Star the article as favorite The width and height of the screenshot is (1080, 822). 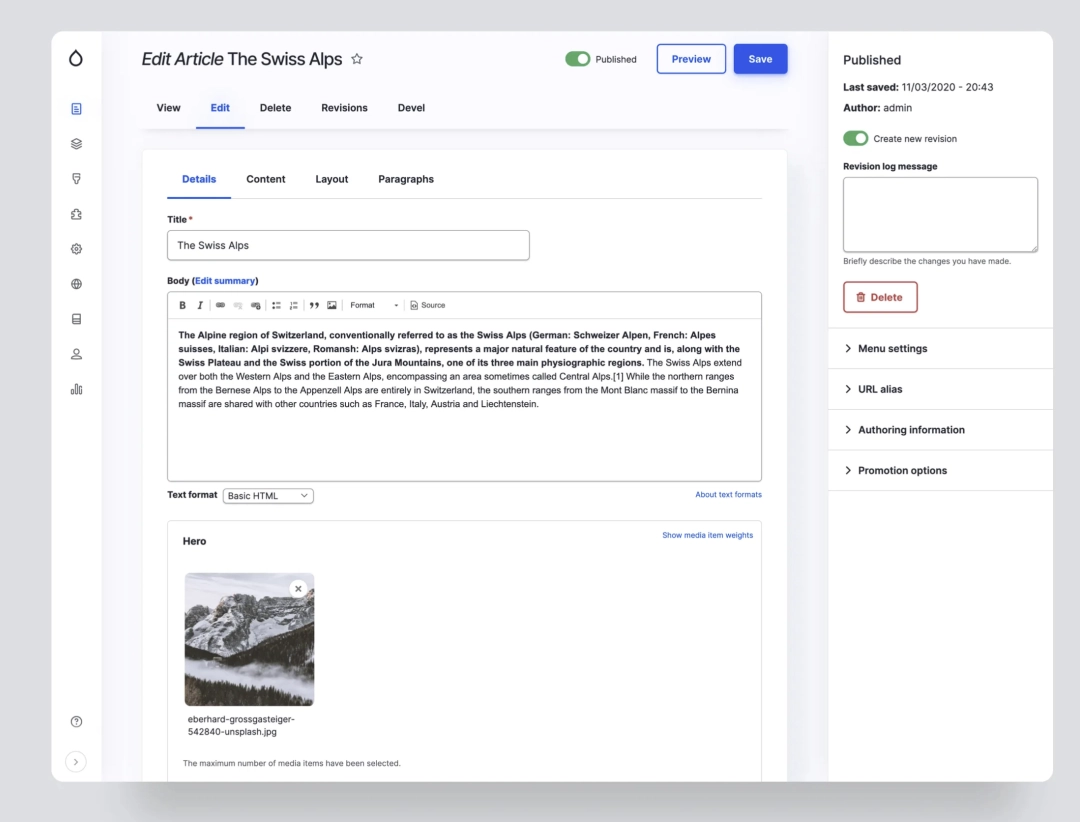coord(357,59)
